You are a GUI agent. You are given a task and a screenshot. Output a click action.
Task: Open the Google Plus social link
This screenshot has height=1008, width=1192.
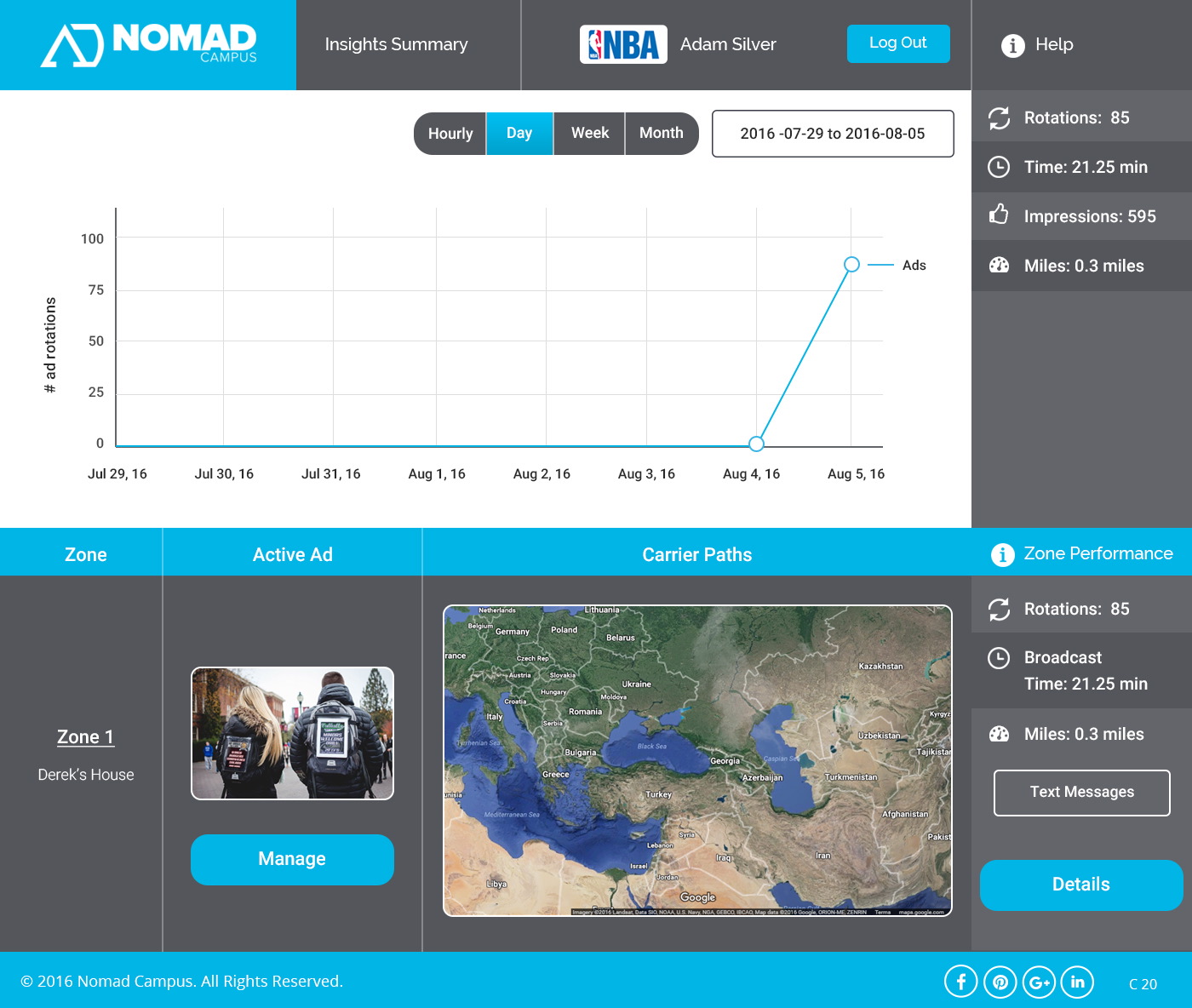pos(1039,982)
